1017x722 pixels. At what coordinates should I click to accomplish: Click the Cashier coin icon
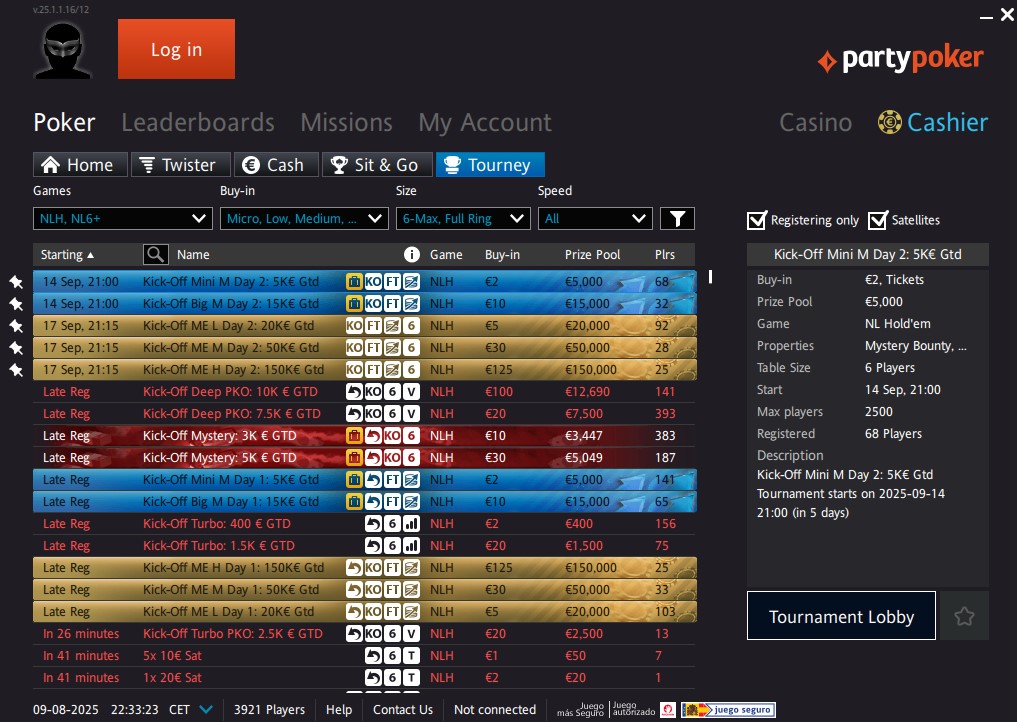pyautogui.click(x=889, y=122)
